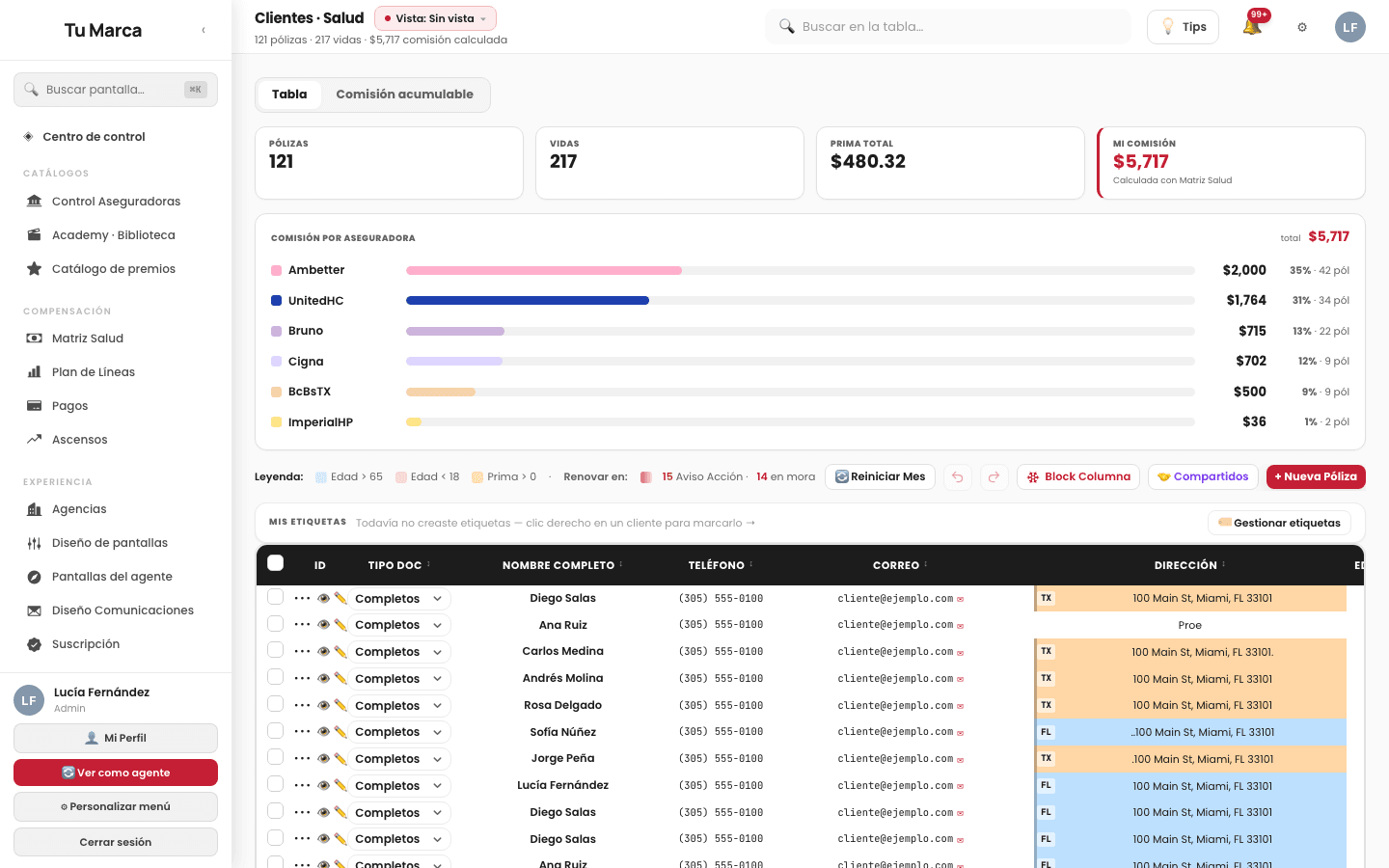Open the LF user avatar in header
The height and width of the screenshot is (868, 1389).
(x=1350, y=27)
